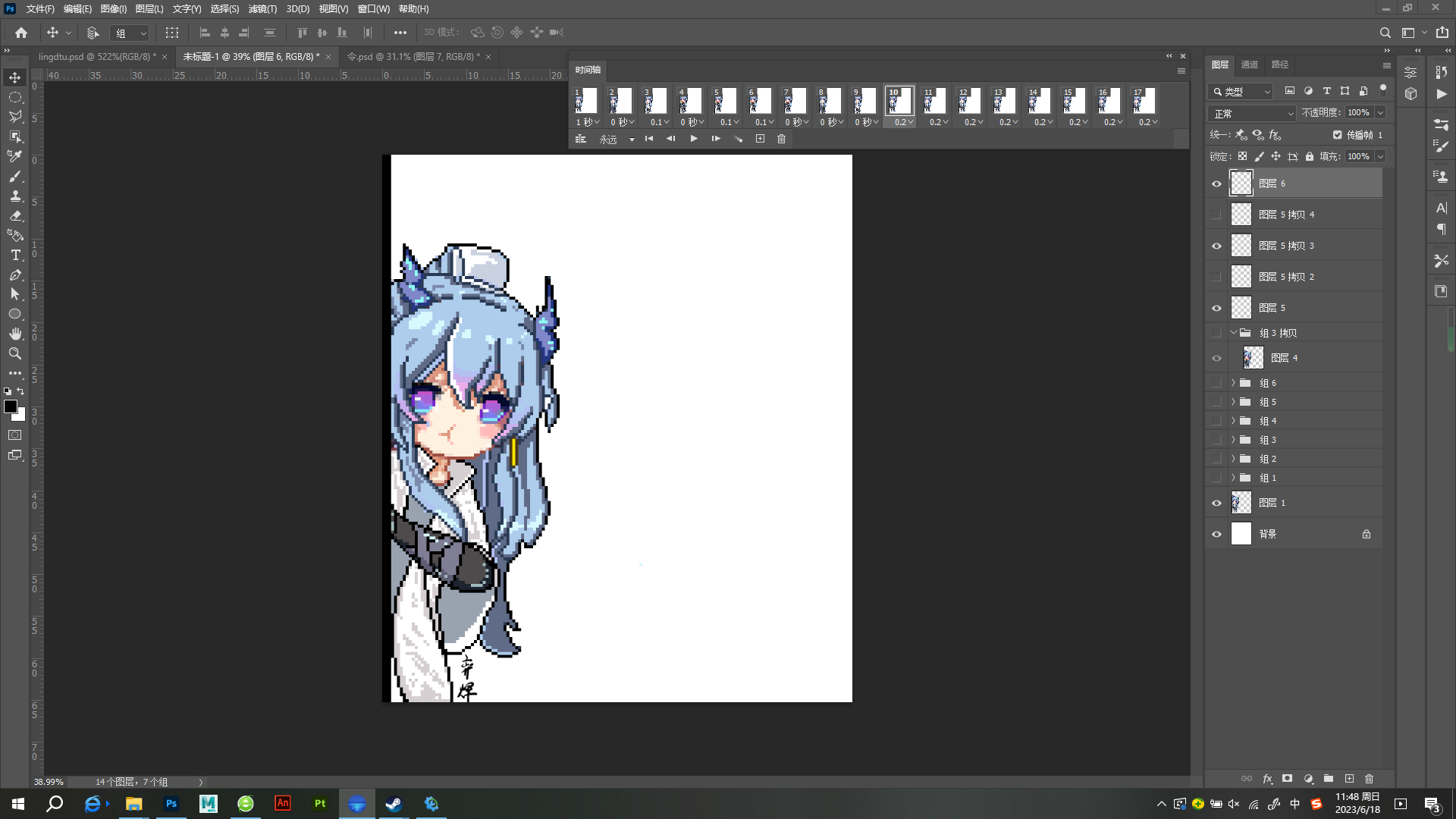The width and height of the screenshot is (1456, 819).
Task: Select the Type tool
Action: [x=15, y=255]
